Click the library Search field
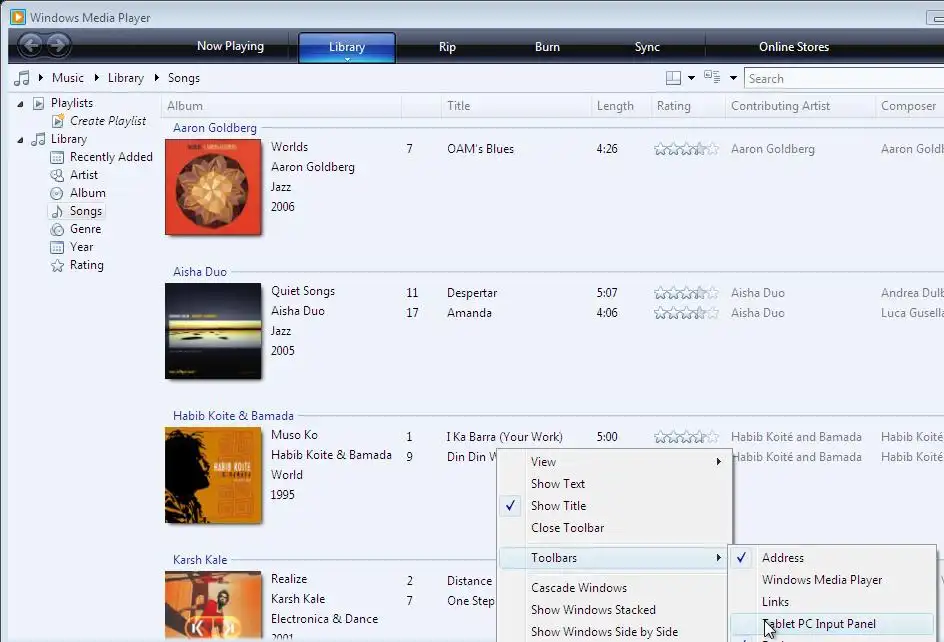944x642 pixels. 844,78
